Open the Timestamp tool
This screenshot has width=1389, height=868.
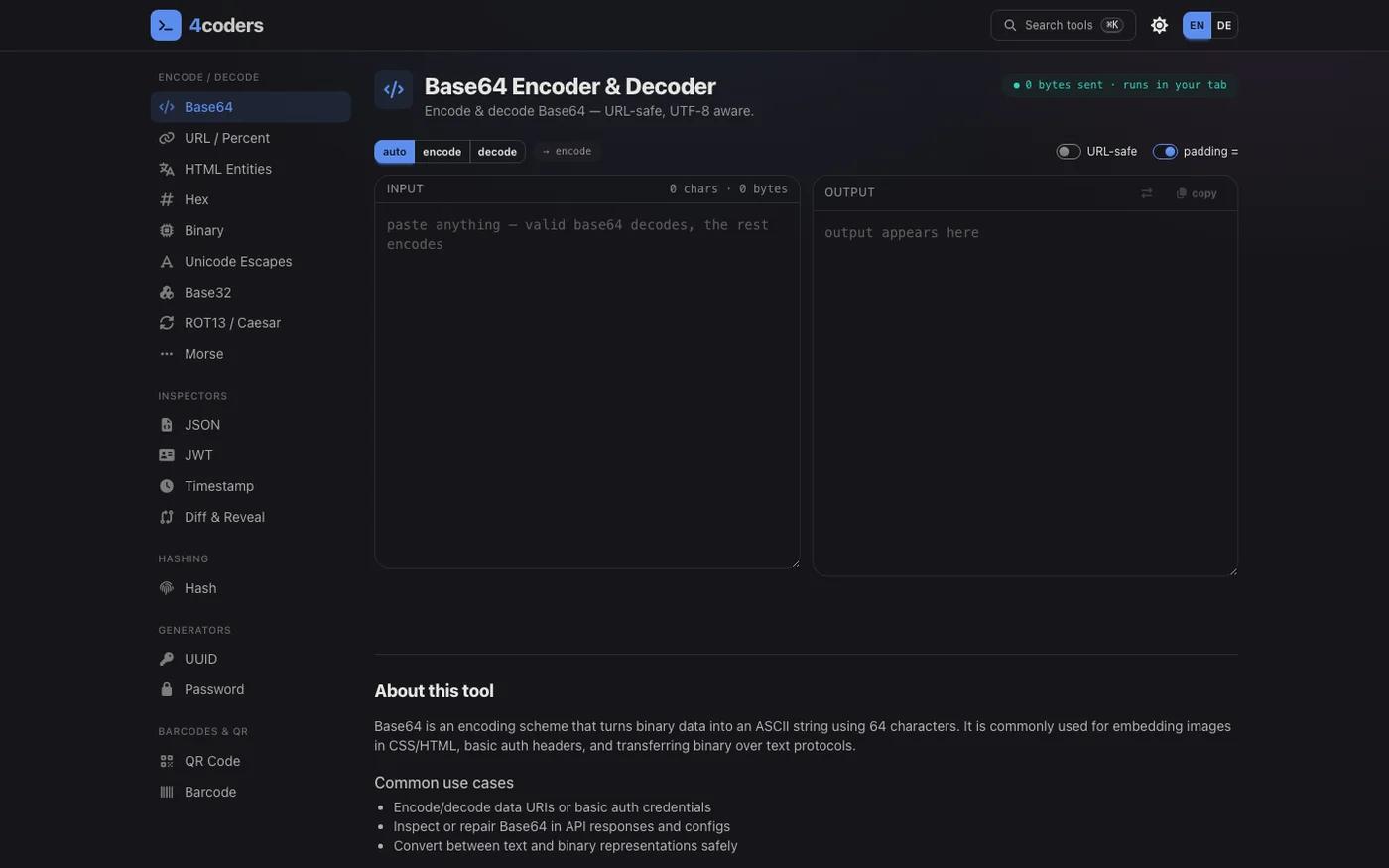[250, 485]
